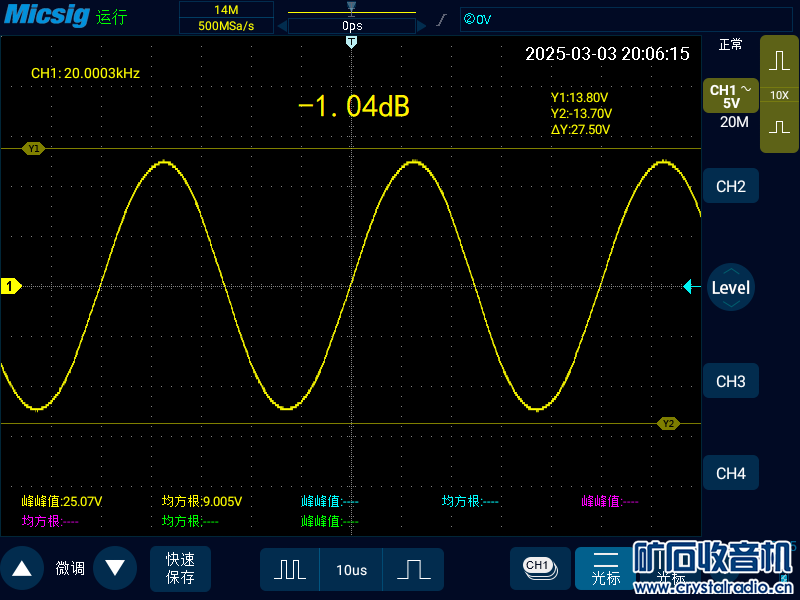Toggle the cursor (光标) button
The width and height of the screenshot is (800, 600).
click(606, 568)
